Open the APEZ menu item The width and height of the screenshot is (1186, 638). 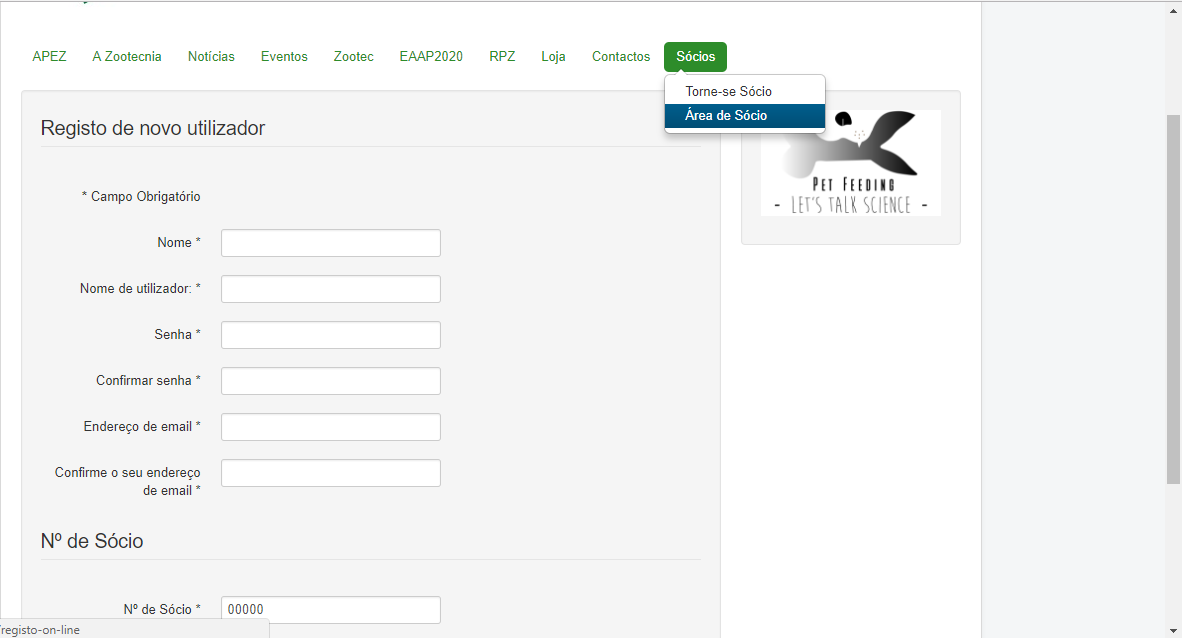tap(49, 57)
